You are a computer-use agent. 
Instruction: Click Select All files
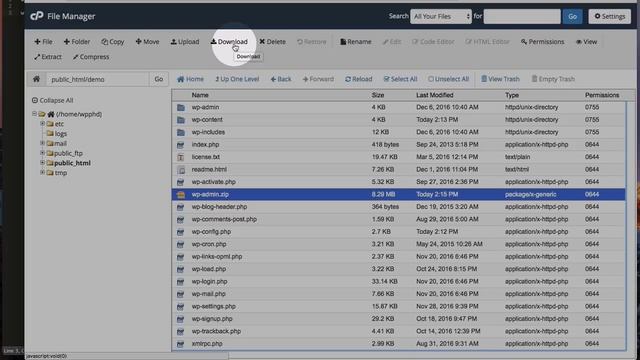point(400,79)
